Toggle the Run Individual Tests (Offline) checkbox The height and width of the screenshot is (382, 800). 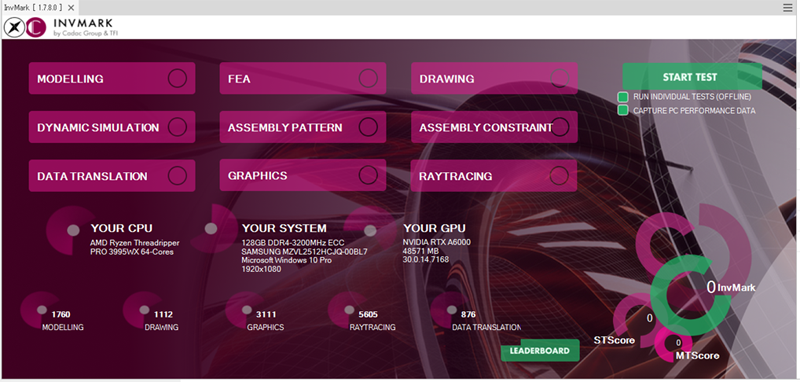tap(623, 97)
